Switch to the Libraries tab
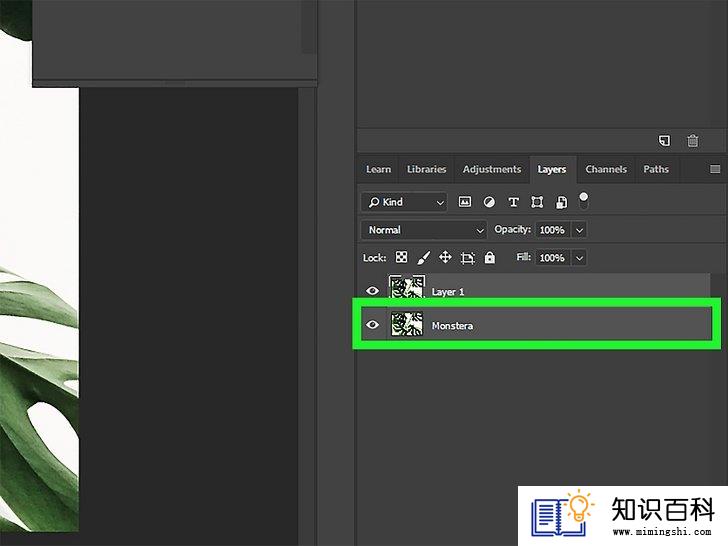This screenshot has width=728, height=546. pyautogui.click(x=426, y=169)
